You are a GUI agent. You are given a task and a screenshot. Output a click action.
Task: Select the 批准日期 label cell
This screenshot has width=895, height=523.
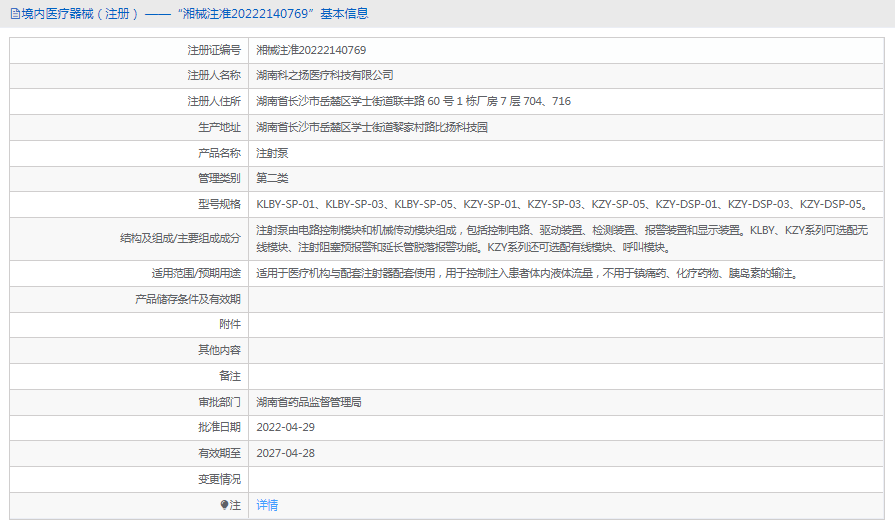129,427
